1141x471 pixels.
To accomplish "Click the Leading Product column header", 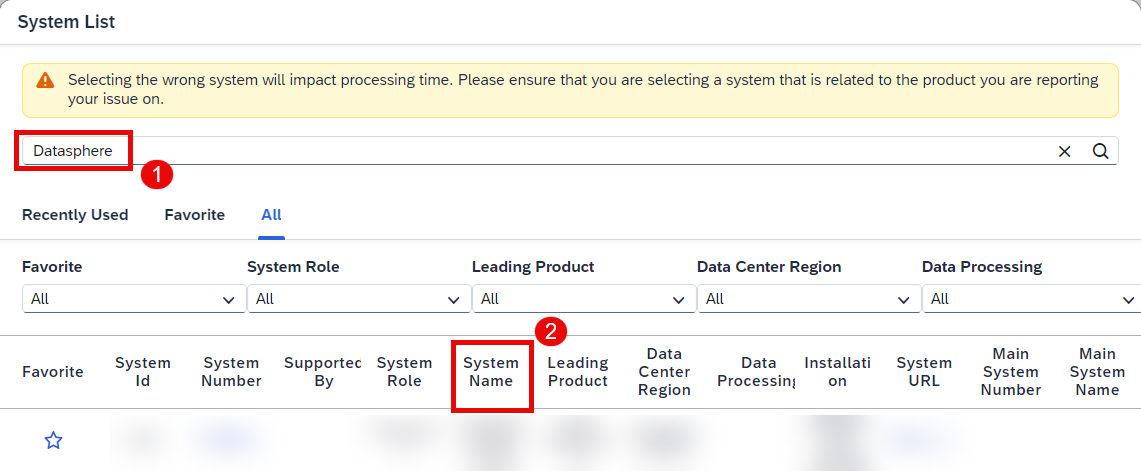I will pos(578,372).
